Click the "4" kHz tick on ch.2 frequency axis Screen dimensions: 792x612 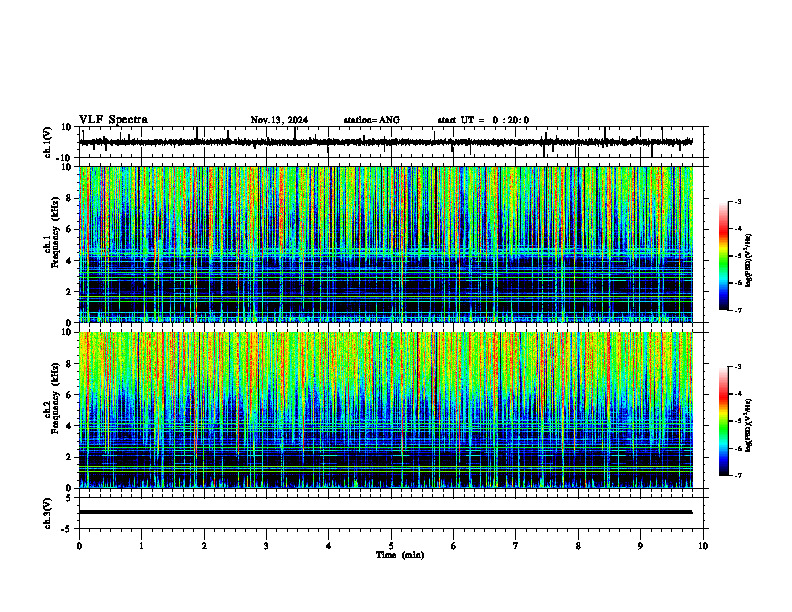tap(70, 426)
